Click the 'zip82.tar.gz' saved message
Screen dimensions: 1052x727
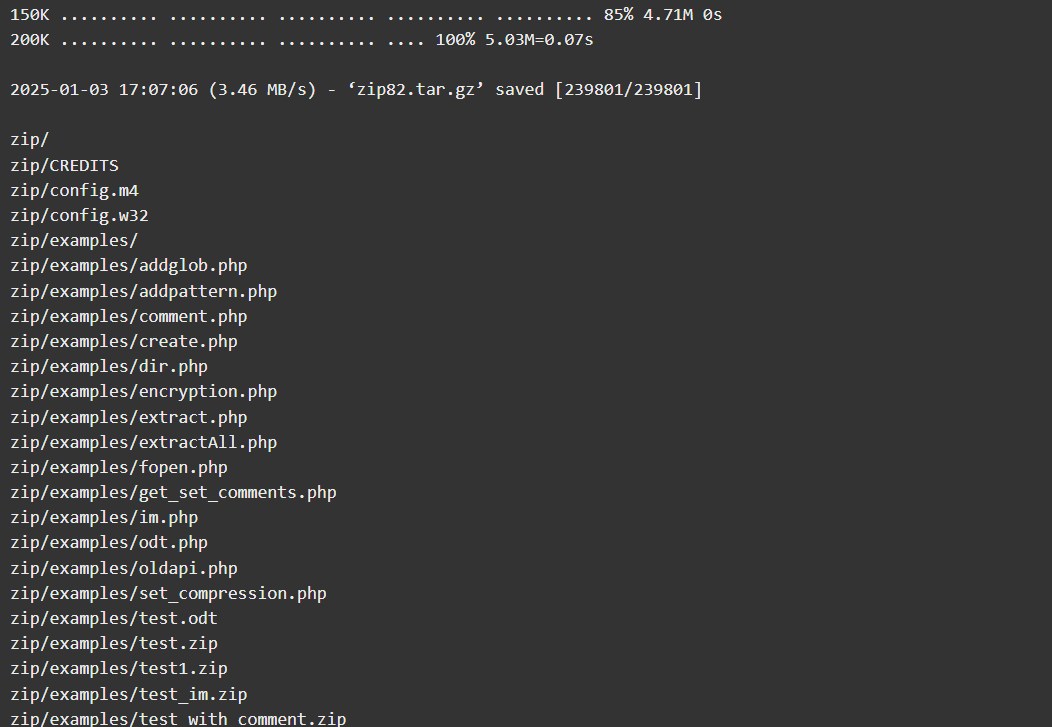356,89
